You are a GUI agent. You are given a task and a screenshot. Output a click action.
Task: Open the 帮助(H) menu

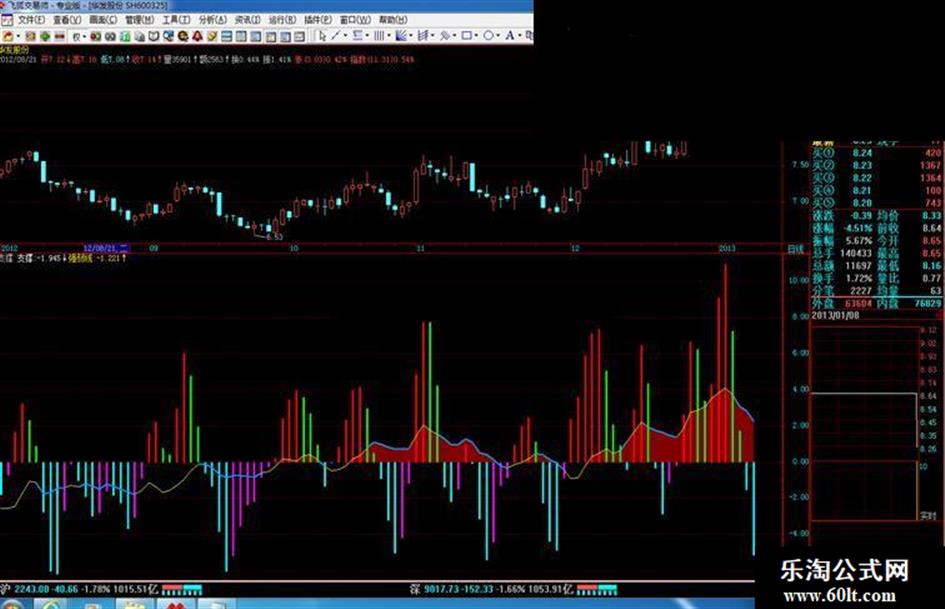coord(393,20)
